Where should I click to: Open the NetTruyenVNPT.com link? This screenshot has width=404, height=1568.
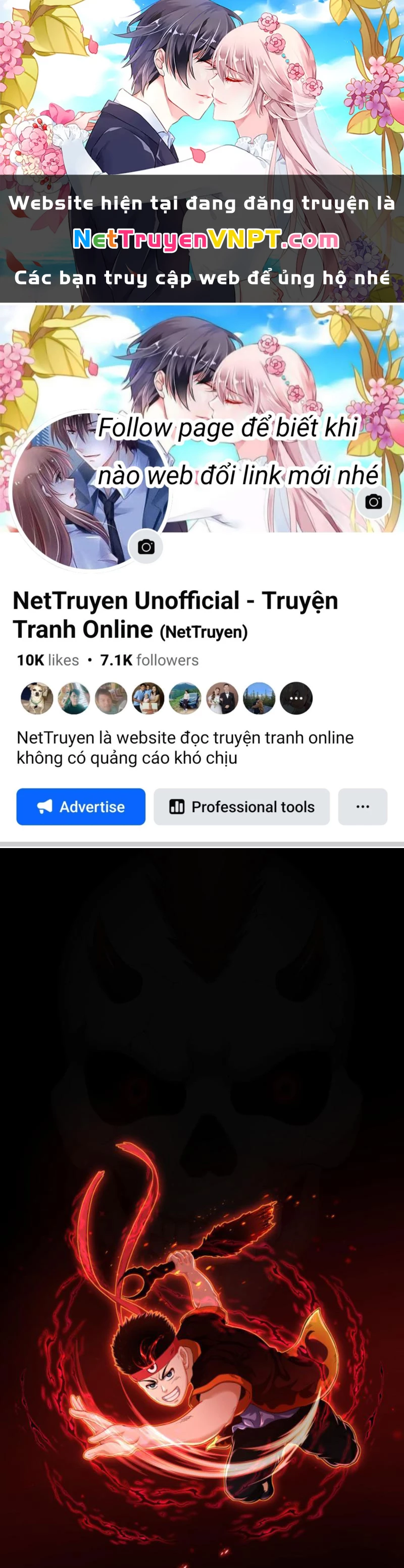point(206,240)
